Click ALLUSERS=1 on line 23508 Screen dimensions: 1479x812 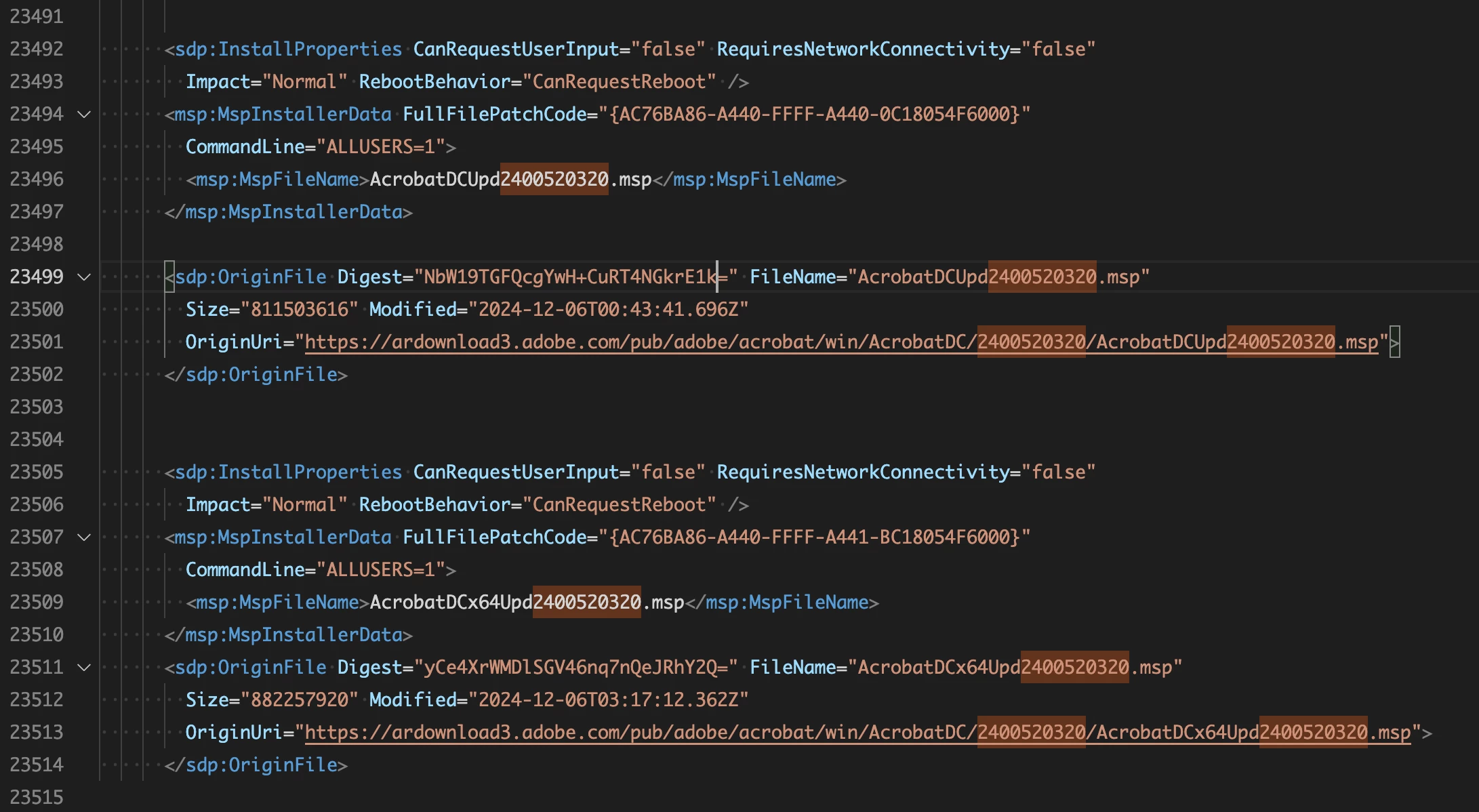pos(380,570)
